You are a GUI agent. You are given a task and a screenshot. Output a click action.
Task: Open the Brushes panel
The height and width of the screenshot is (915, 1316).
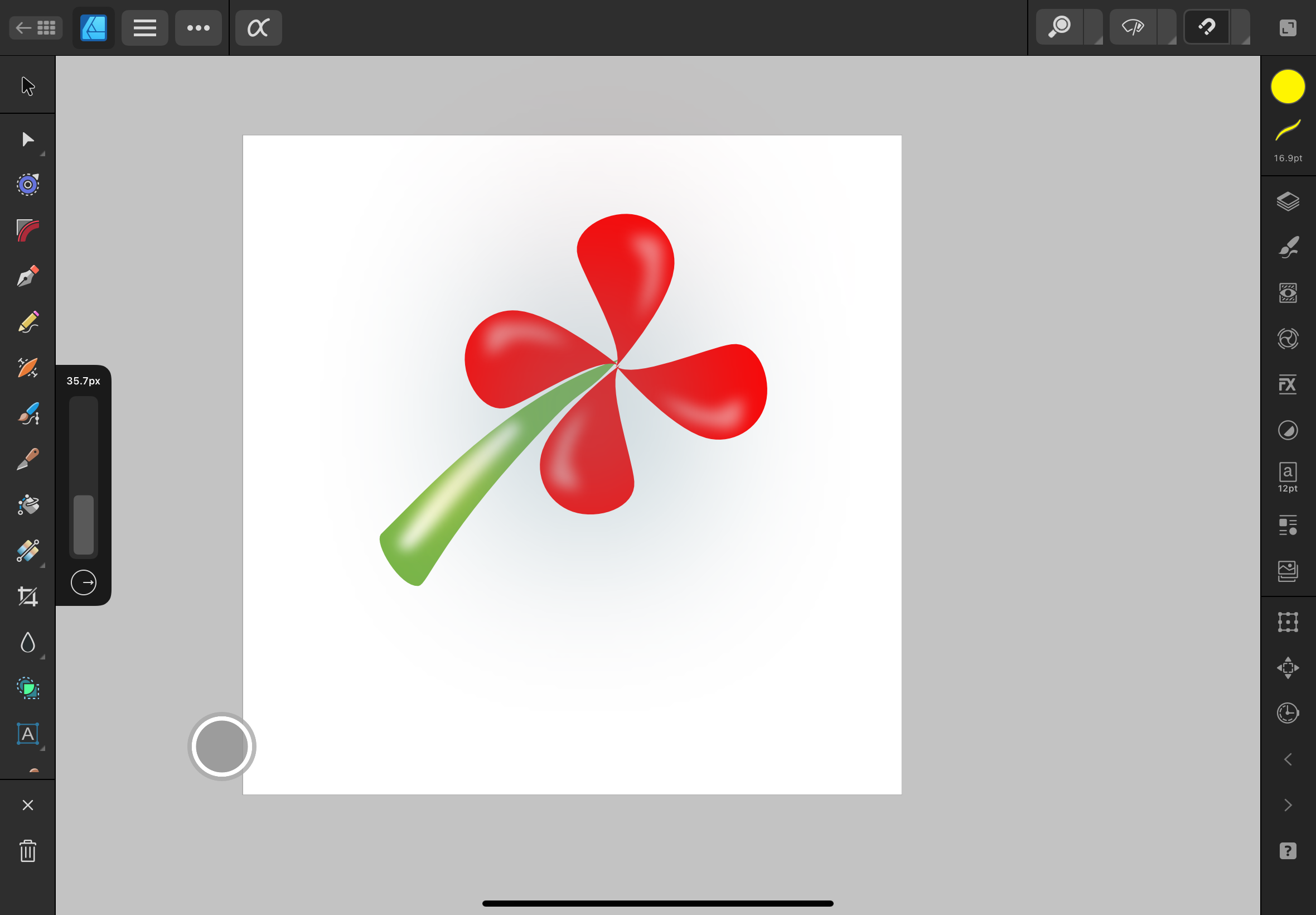pyautogui.click(x=1288, y=247)
